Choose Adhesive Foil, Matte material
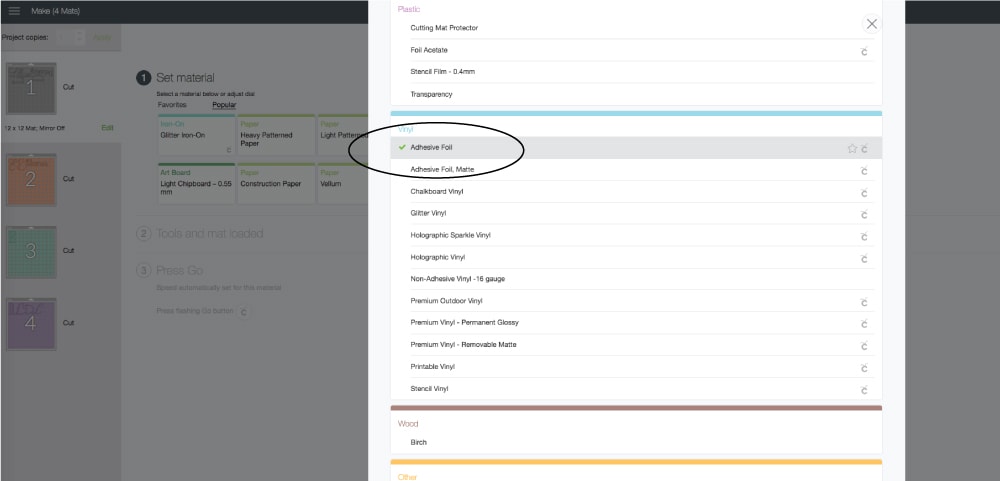 [x=445, y=170]
